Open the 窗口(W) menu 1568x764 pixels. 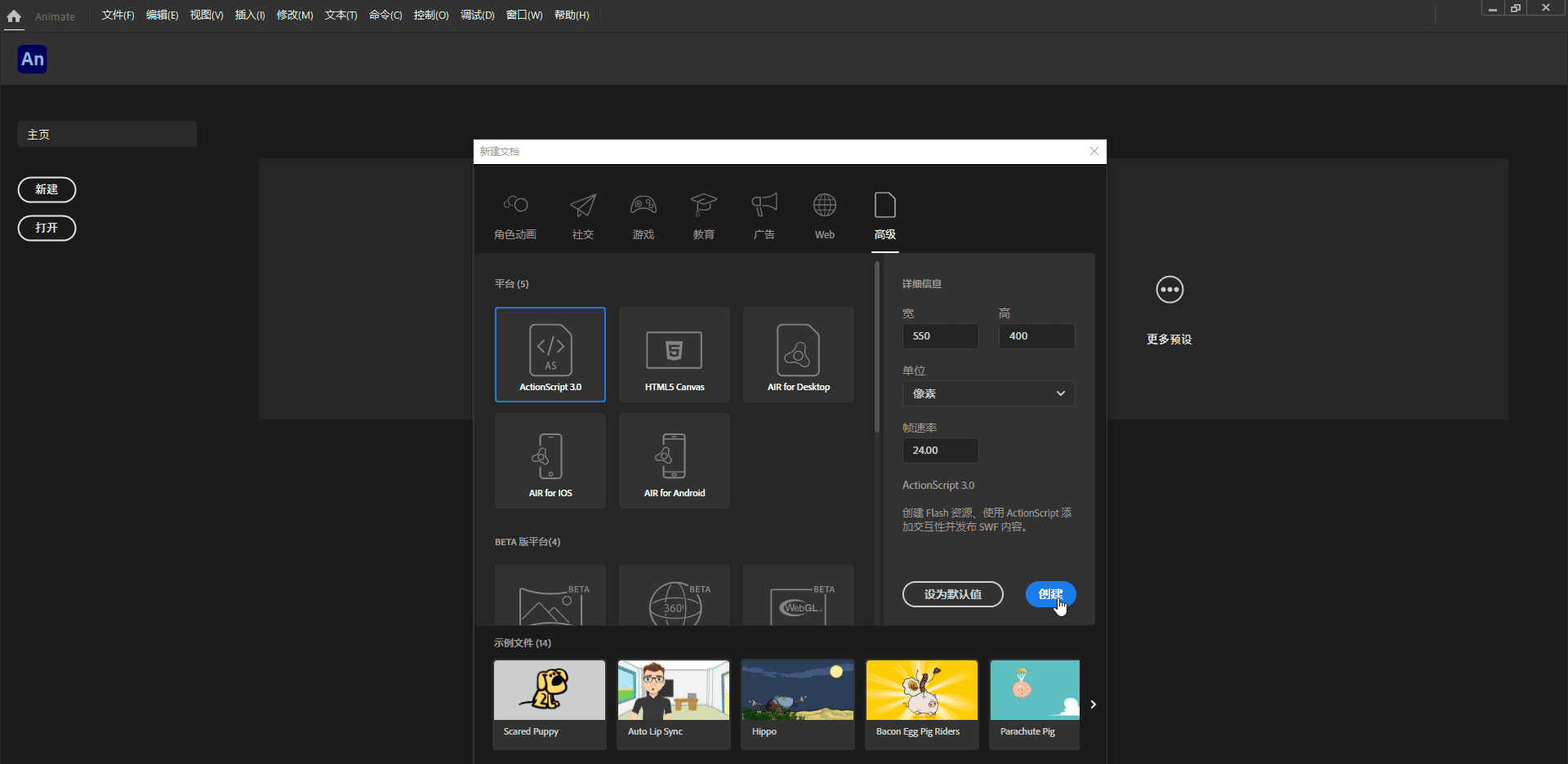tap(524, 16)
